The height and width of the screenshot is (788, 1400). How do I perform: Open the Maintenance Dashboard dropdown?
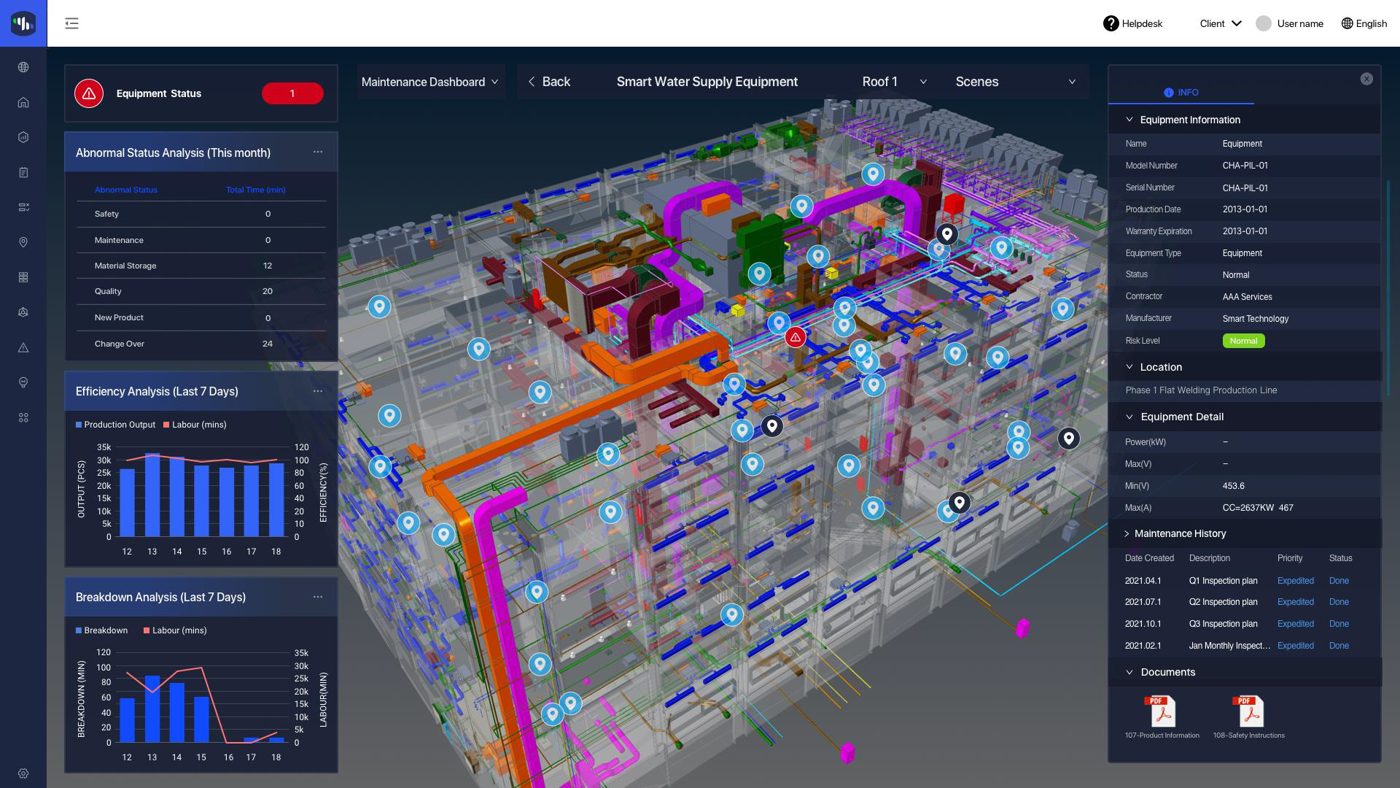[430, 82]
